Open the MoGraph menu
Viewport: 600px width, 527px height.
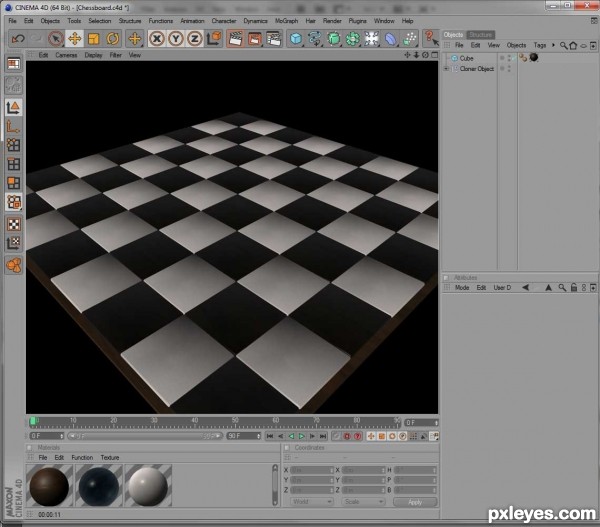coord(286,21)
